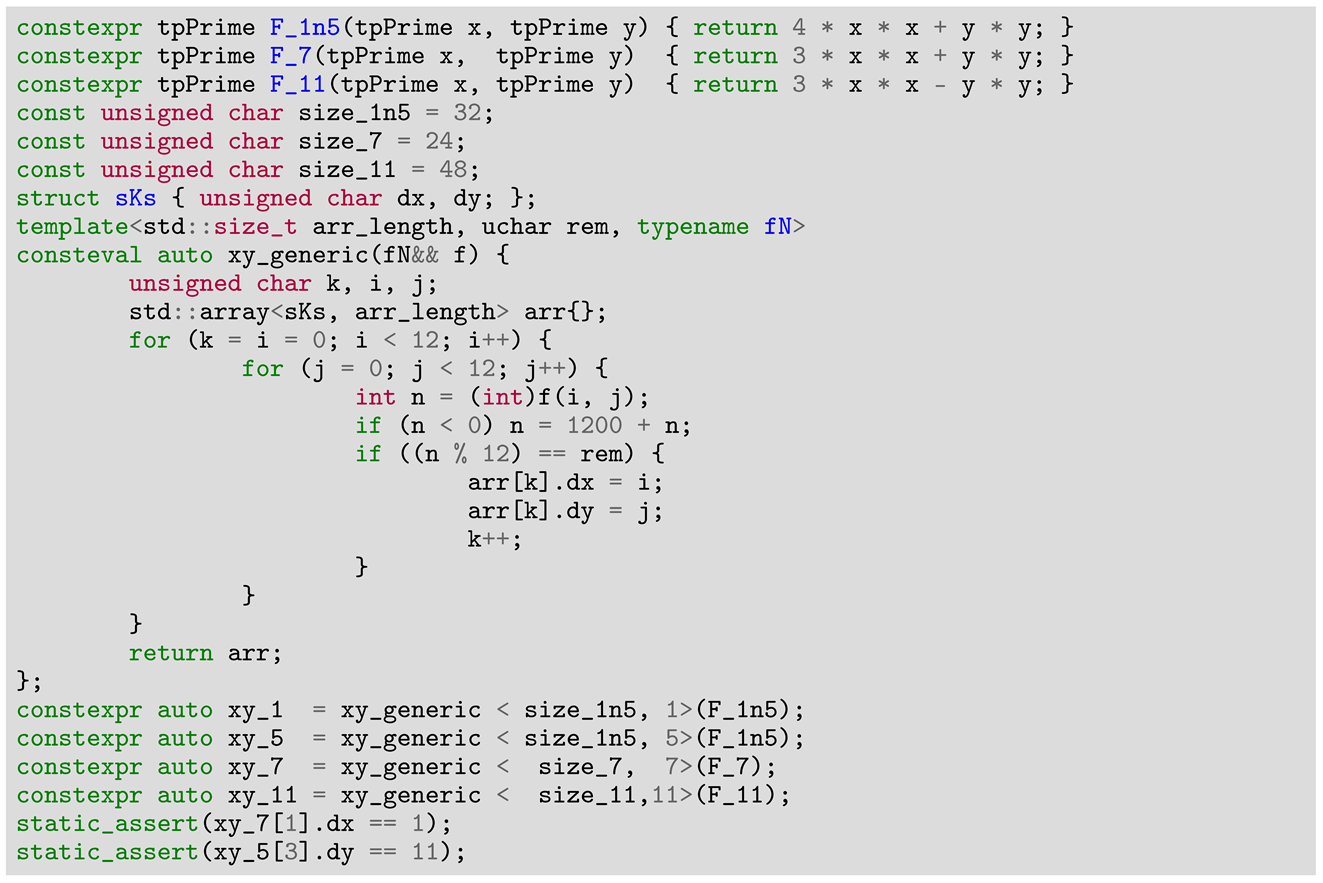Click the condition line "if ((n % 12) == rem) {"

(510, 454)
